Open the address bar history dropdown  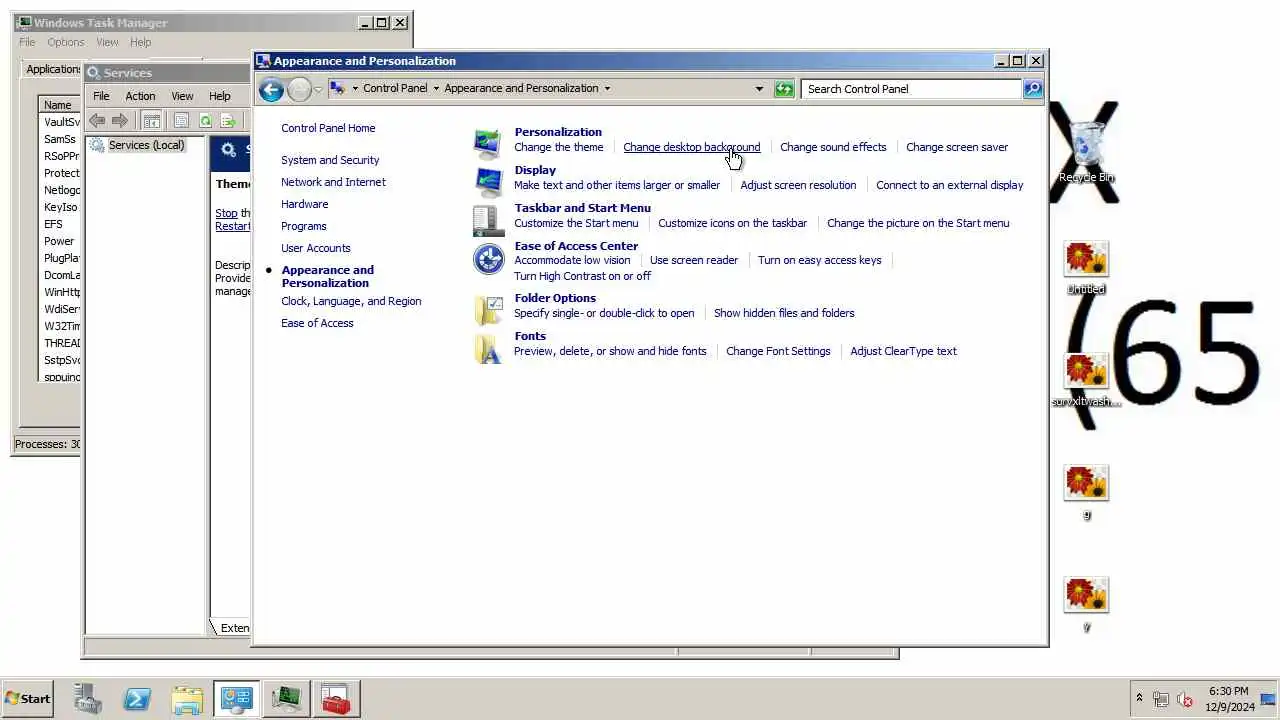759,89
